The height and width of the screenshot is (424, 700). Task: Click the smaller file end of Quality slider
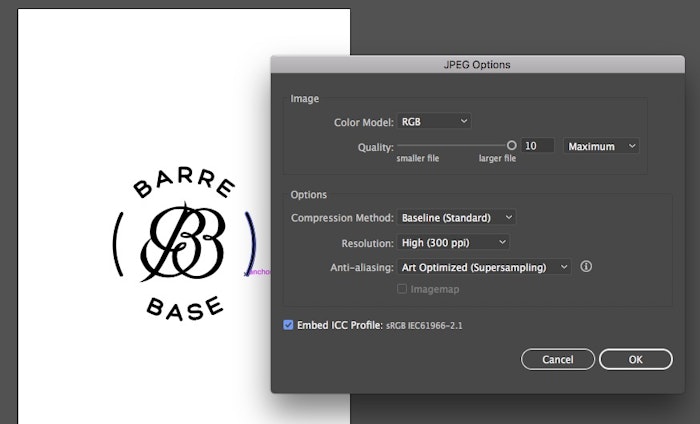click(x=400, y=146)
